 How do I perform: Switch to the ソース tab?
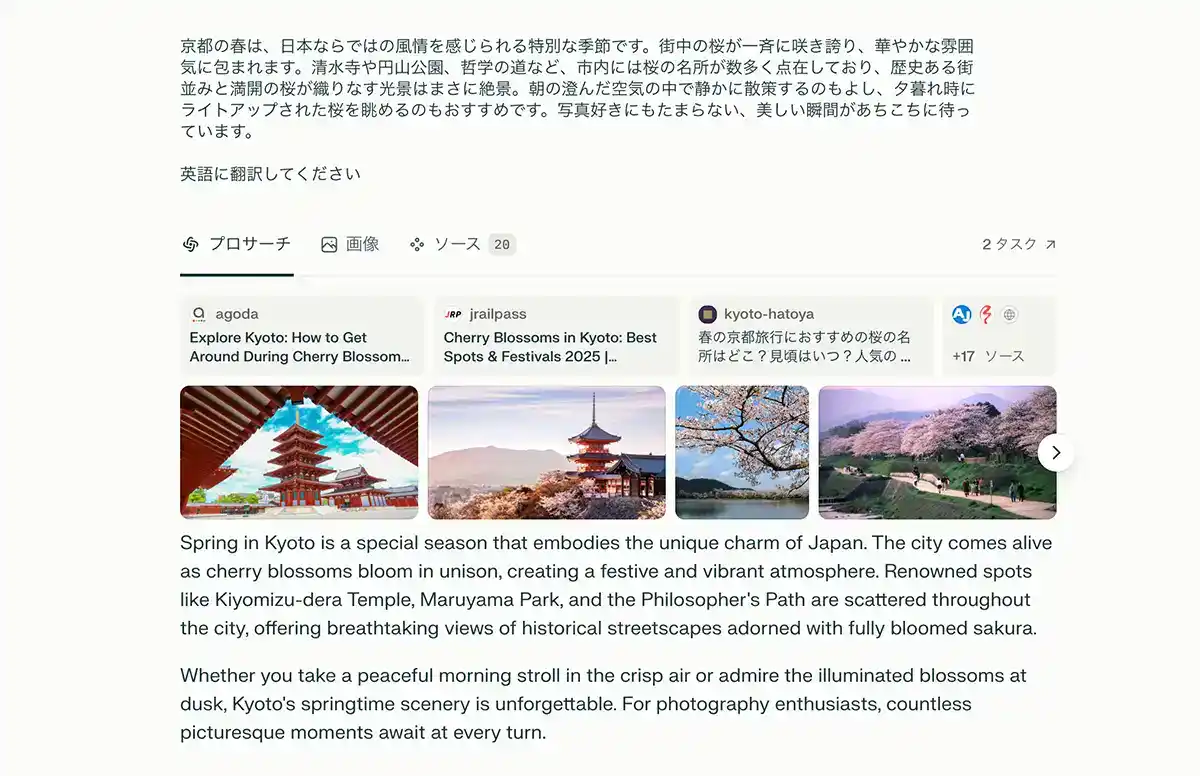(x=462, y=244)
